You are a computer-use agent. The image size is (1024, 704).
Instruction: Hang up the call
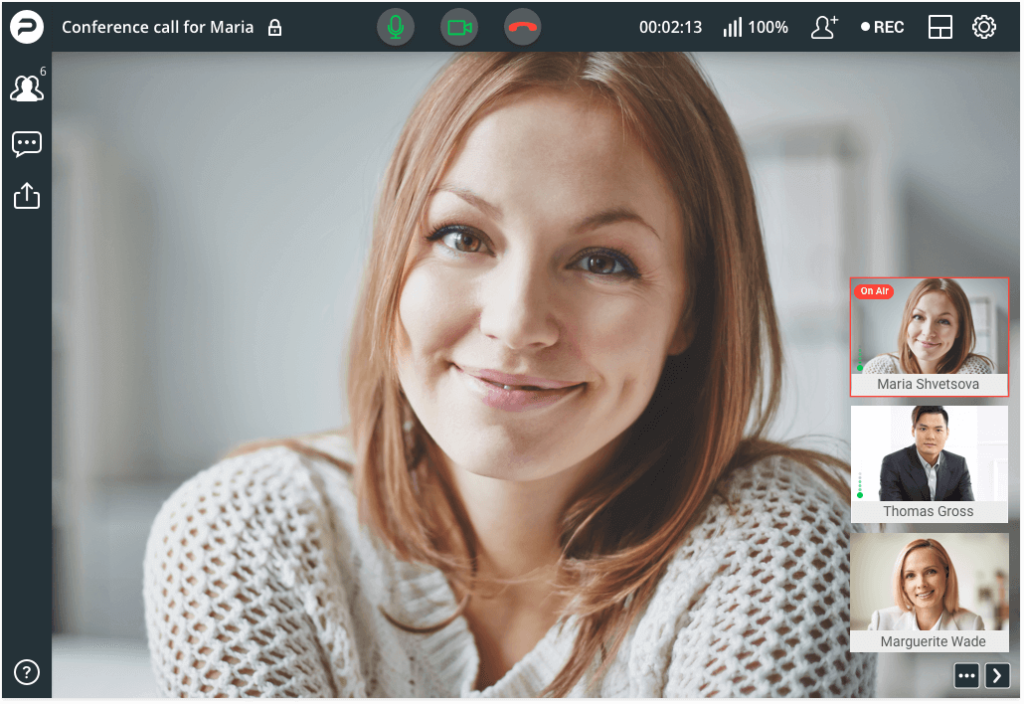[522, 27]
